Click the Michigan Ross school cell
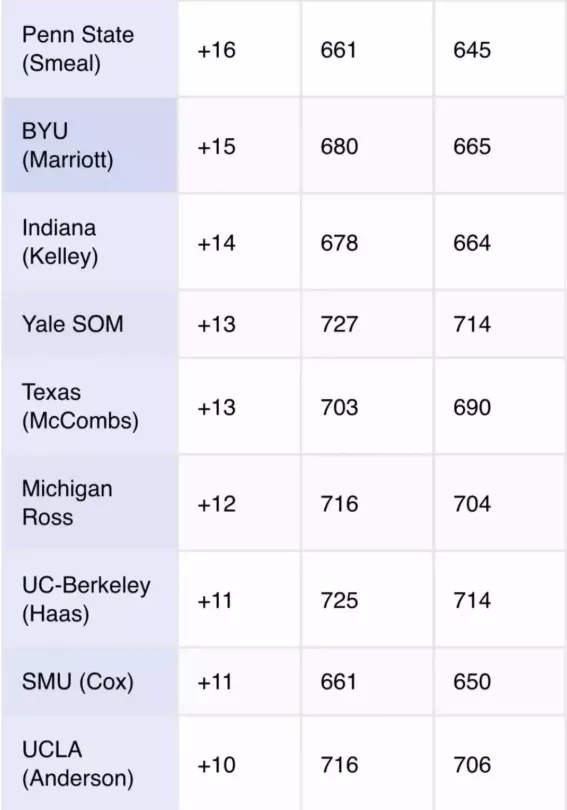Viewport: 567px width, 810px height. [90, 503]
